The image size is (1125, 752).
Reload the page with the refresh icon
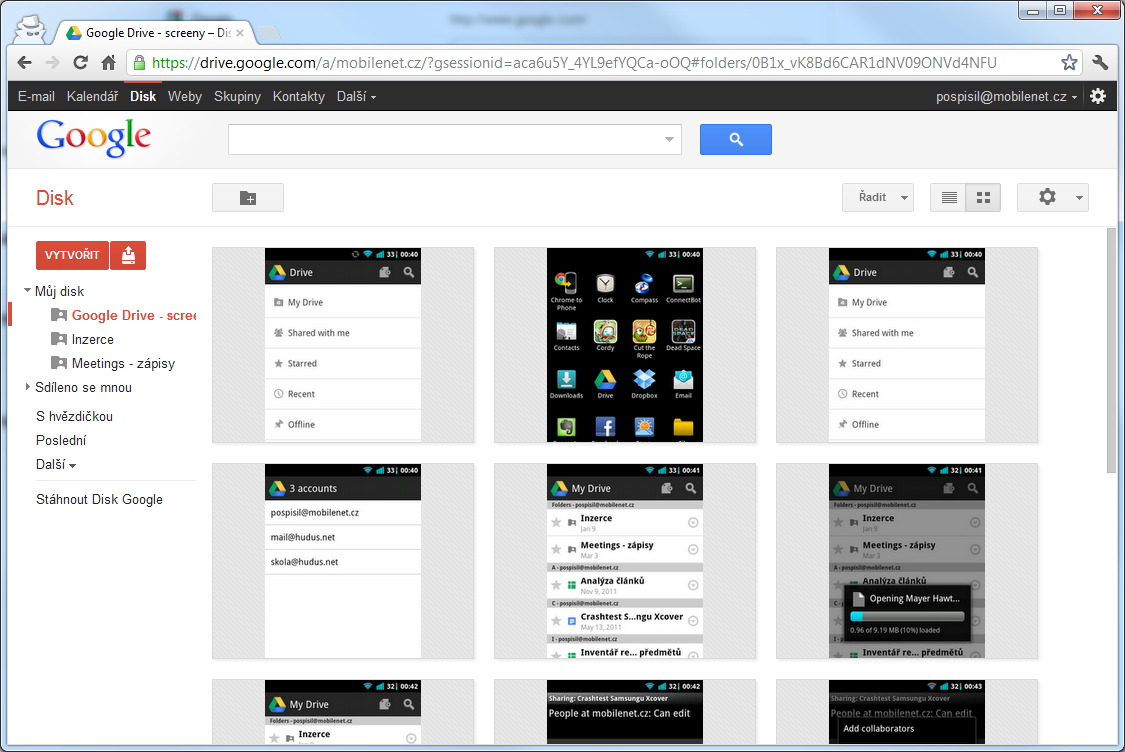pyautogui.click(x=80, y=61)
